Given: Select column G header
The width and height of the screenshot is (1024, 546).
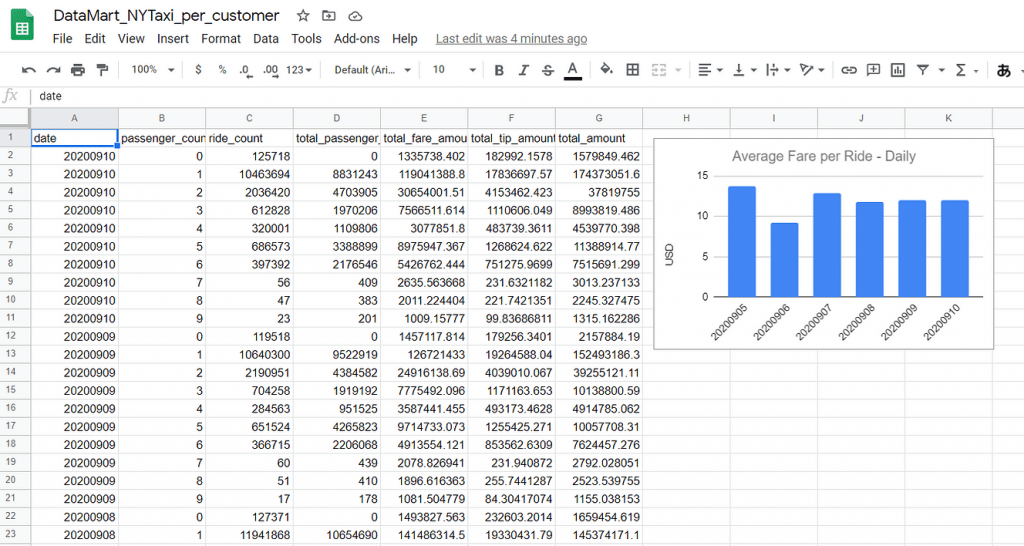Looking at the screenshot, I should click(x=599, y=118).
